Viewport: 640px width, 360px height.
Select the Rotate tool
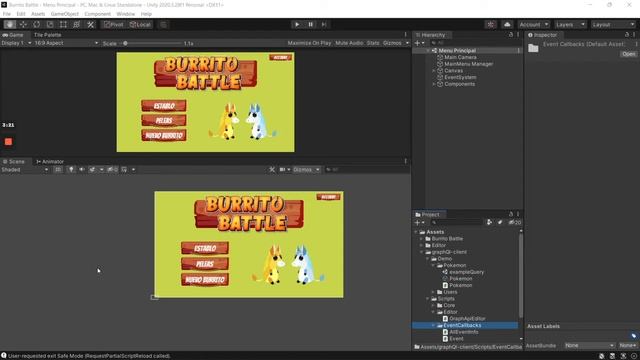tap(37, 24)
